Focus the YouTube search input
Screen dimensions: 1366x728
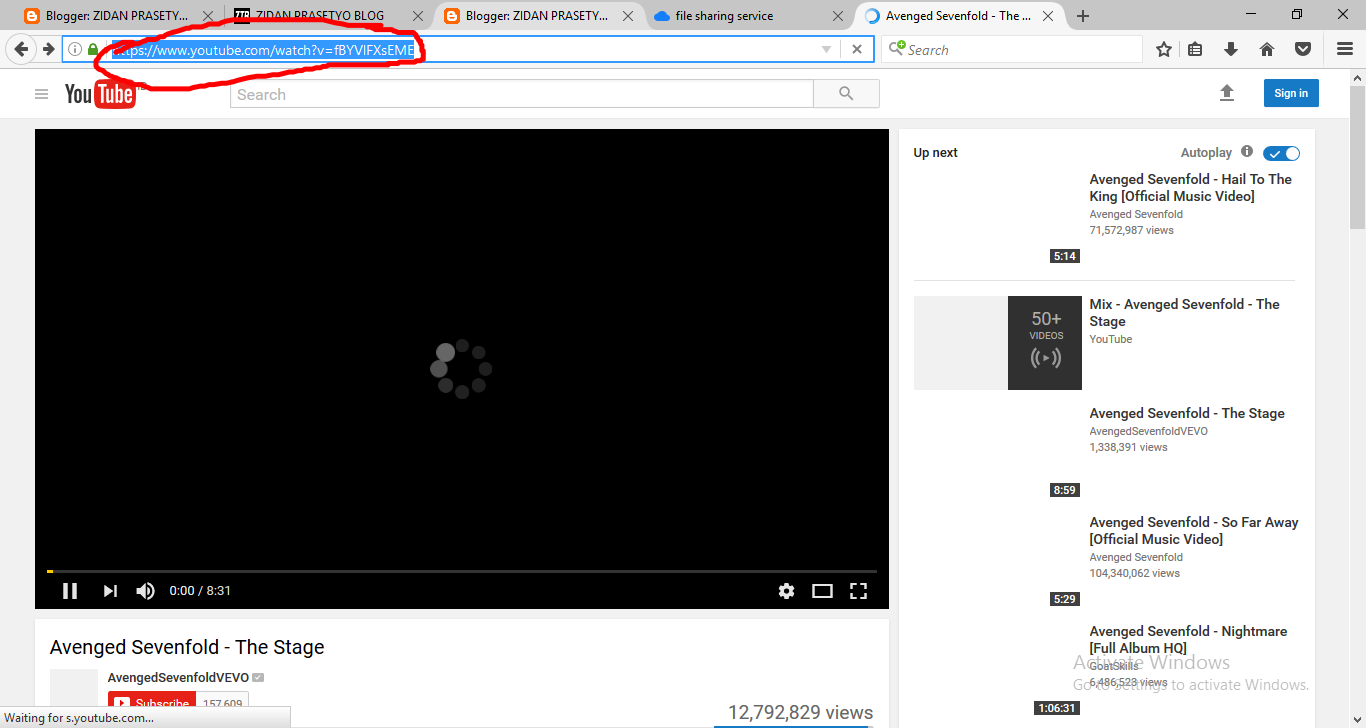point(522,94)
